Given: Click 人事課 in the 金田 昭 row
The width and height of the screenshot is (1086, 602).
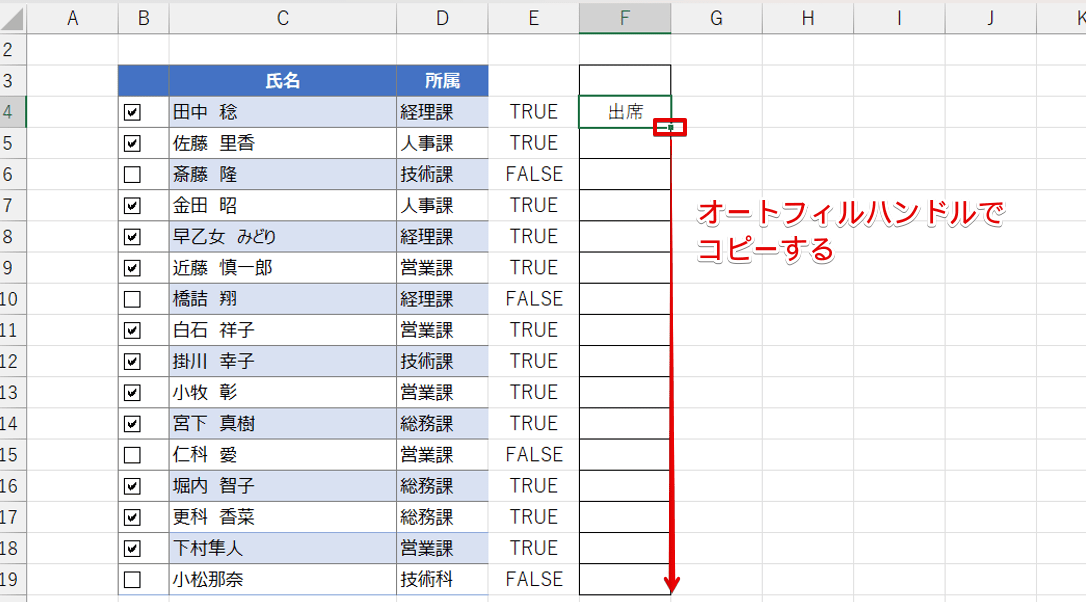Looking at the screenshot, I should 442,206.
